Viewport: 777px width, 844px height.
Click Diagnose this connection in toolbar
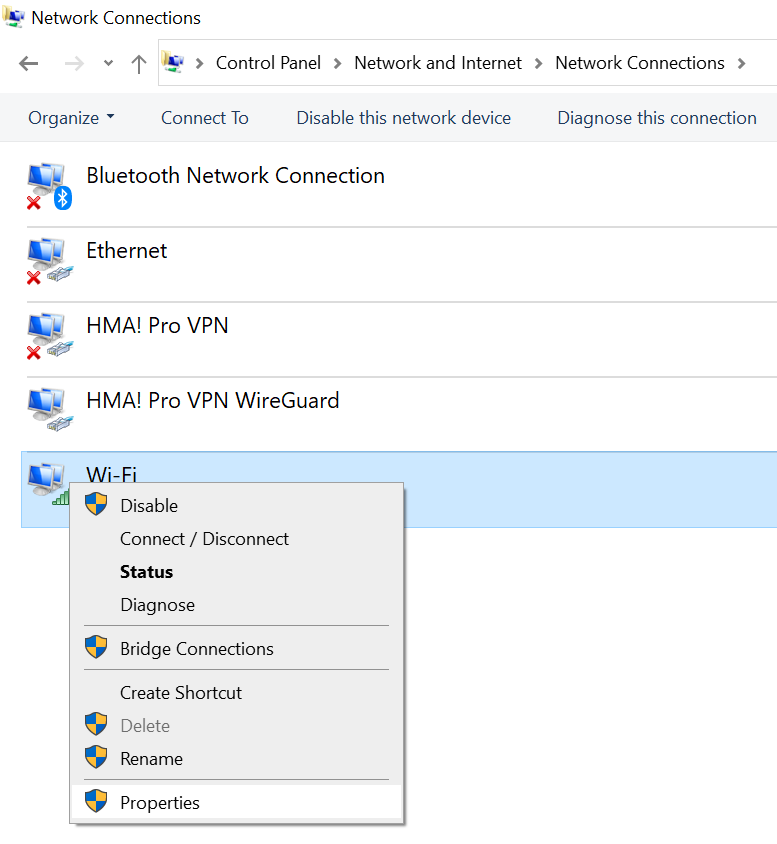tap(656, 118)
